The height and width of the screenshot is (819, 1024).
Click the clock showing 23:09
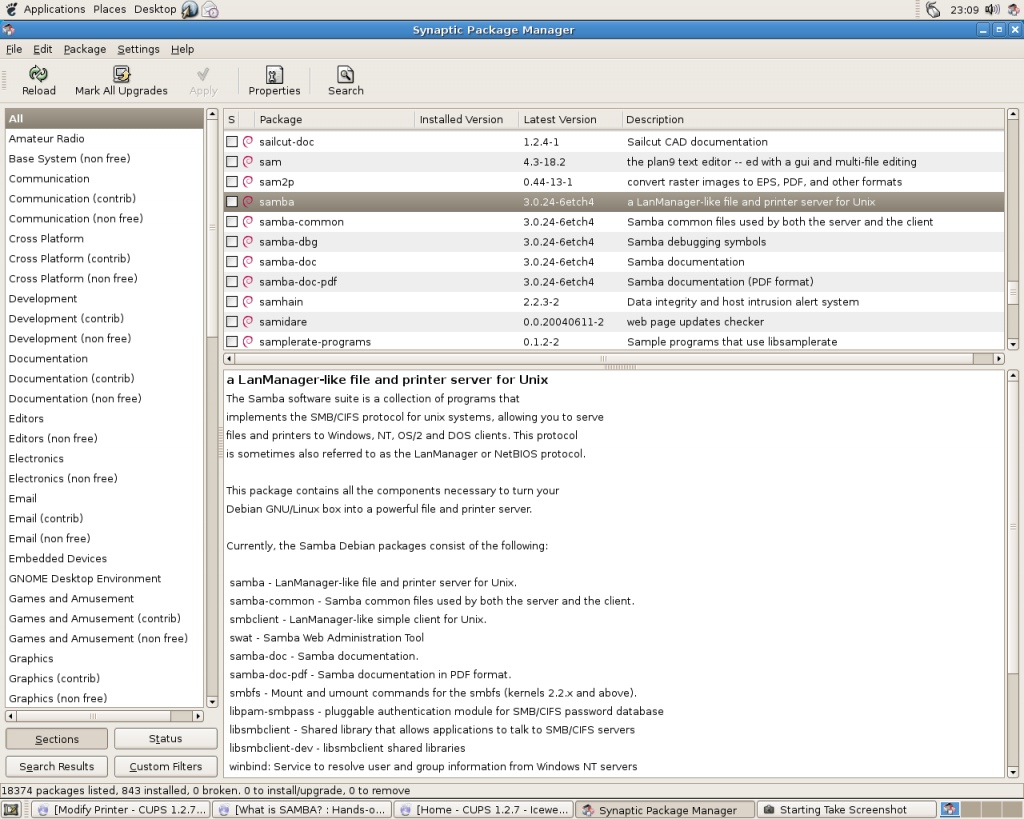pyautogui.click(x=964, y=10)
